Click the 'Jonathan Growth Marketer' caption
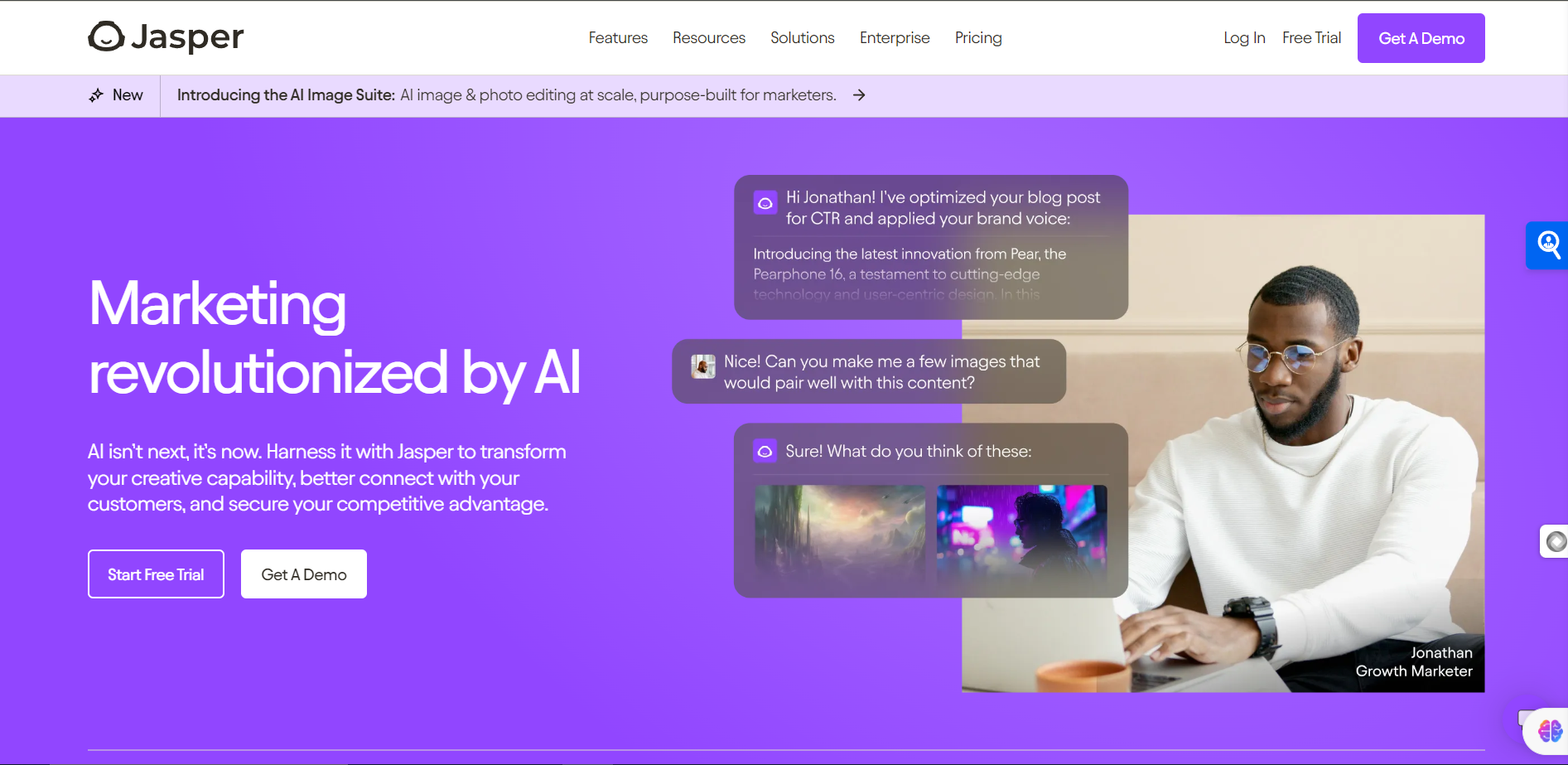 tap(1414, 662)
